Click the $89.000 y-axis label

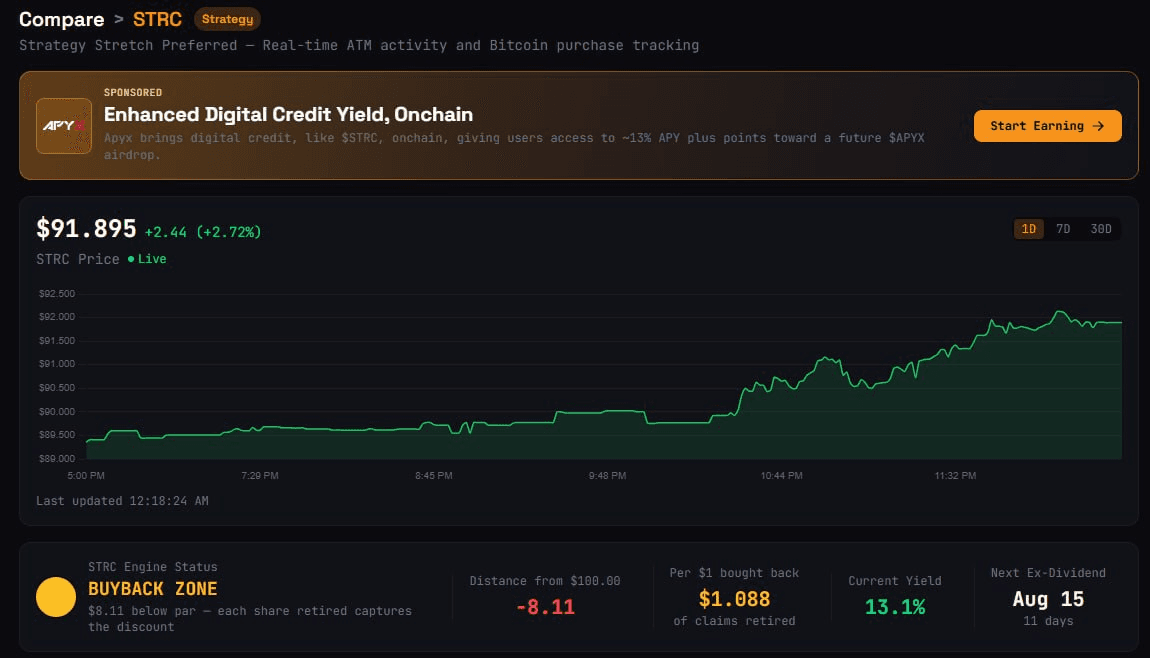[x=57, y=458]
